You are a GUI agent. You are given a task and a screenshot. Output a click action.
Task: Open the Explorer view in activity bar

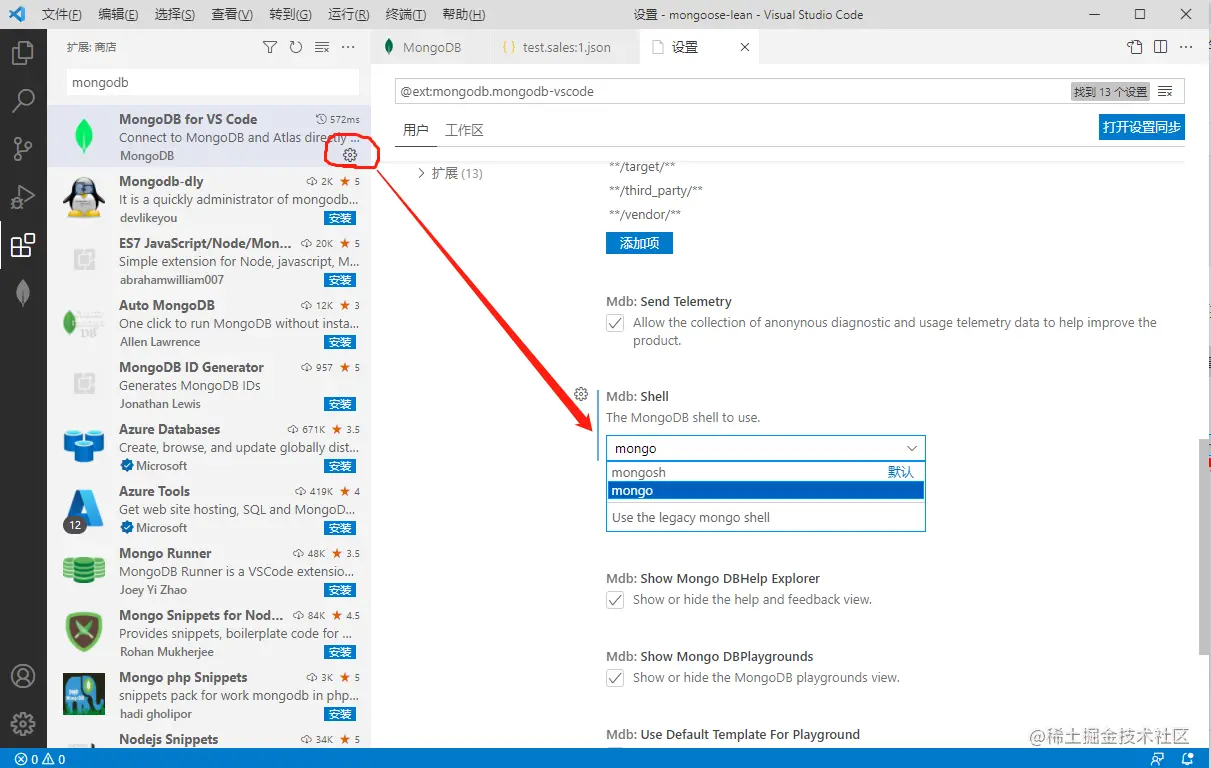[x=23, y=52]
